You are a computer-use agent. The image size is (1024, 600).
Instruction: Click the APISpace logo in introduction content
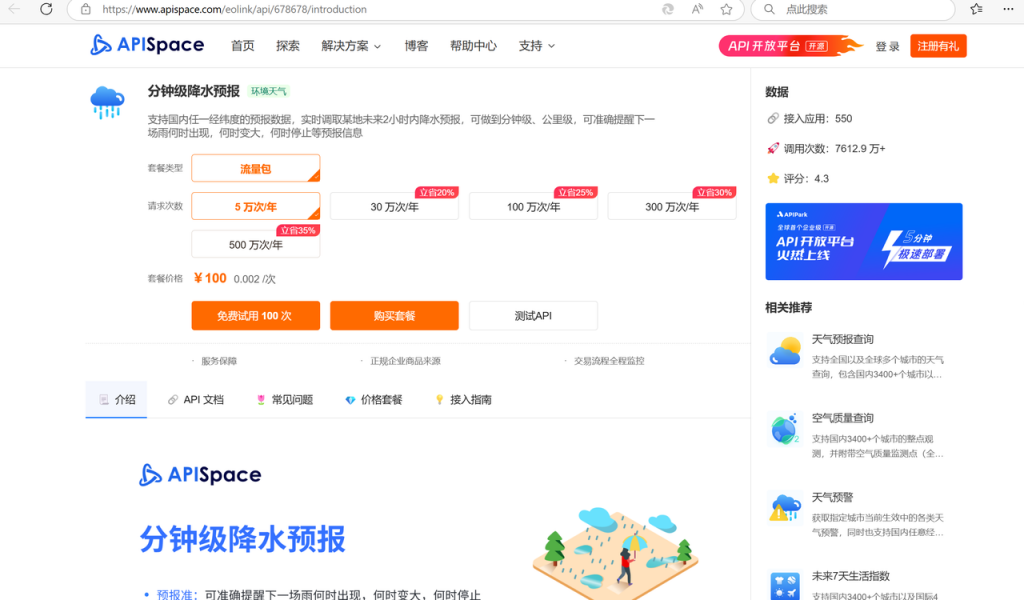click(x=200, y=475)
